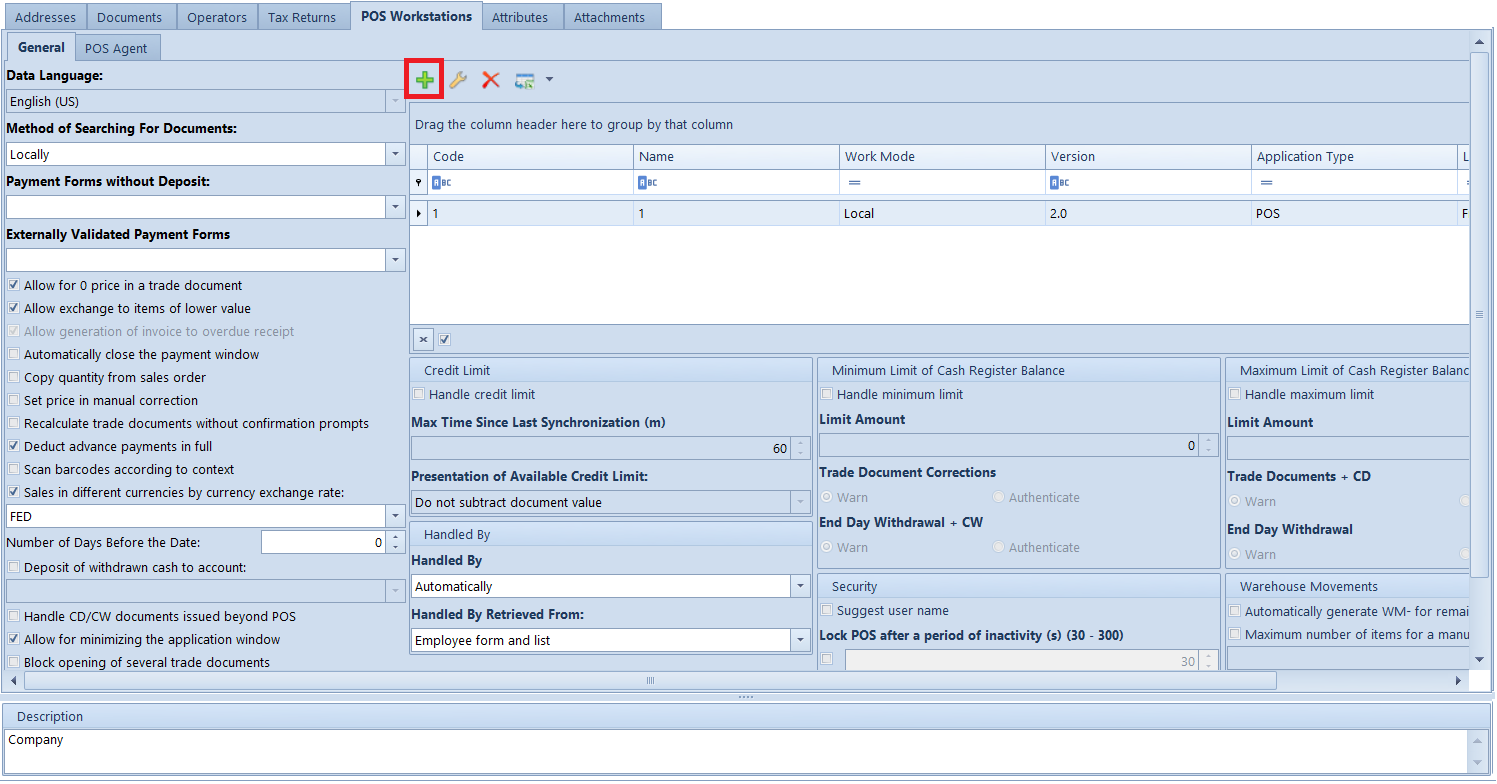Screen dimensions: 1497x784
Task: Click the filter row pin indicator icon
Action: (x=419, y=183)
